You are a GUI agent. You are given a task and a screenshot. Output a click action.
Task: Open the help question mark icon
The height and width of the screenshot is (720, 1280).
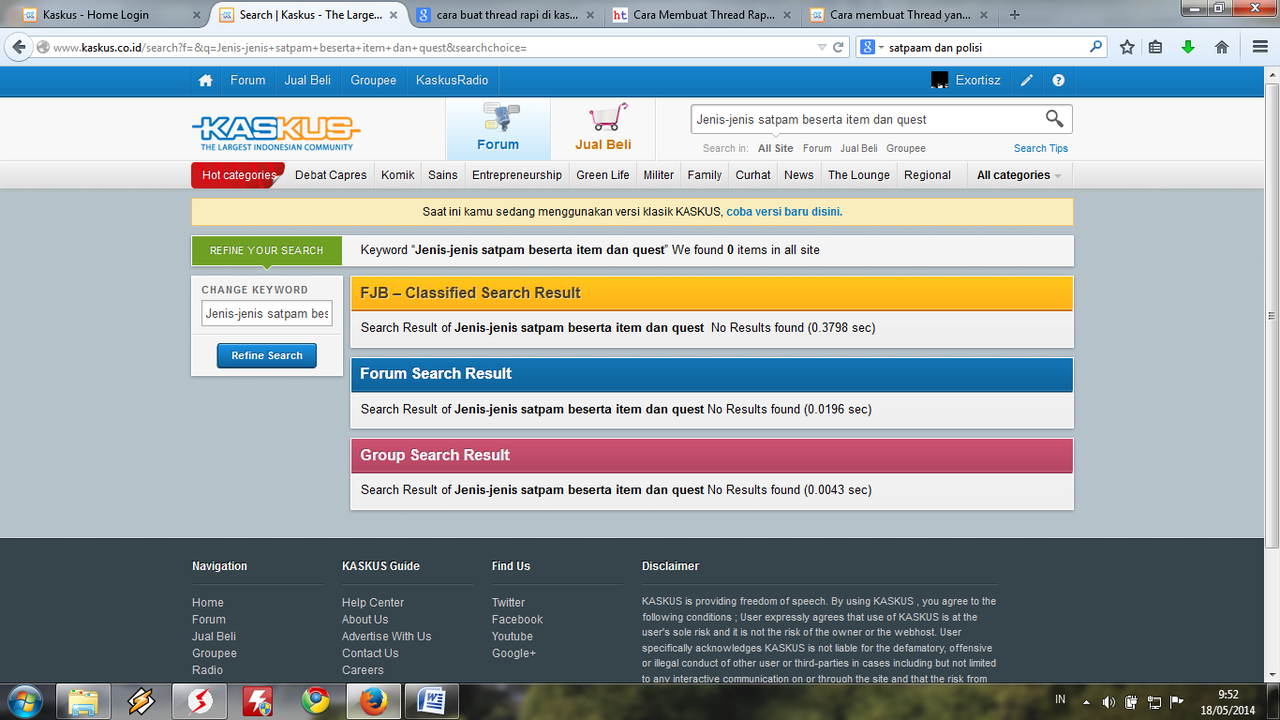point(1058,80)
